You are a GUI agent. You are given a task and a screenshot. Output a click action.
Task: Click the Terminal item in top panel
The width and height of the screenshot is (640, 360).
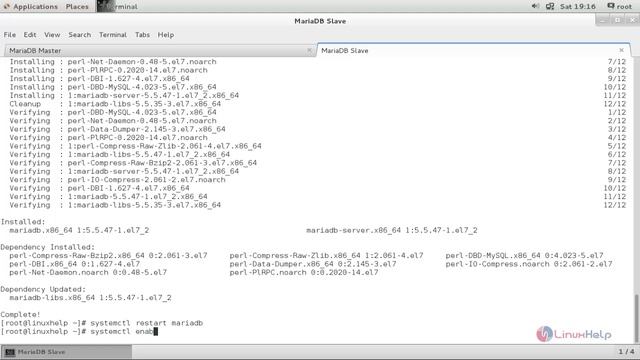[x=118, y=7]
